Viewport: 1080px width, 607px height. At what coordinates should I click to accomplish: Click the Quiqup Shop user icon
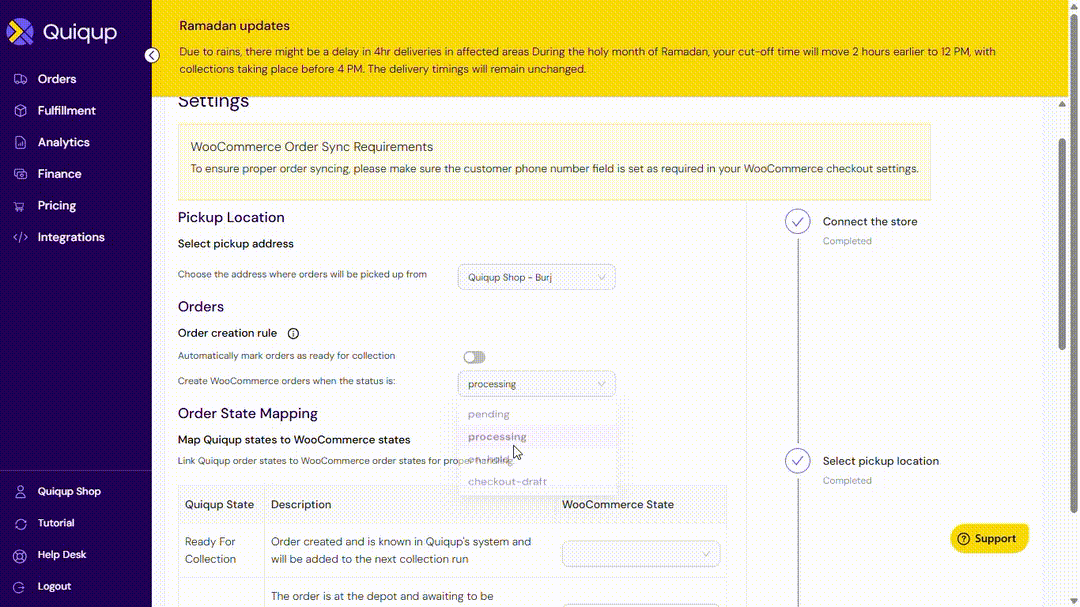coord(20,492)
